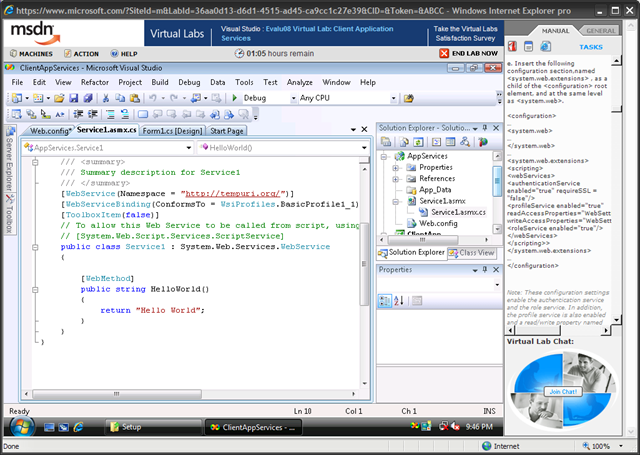Open the Any CPU platform dropdown
Viewport: 640px width, 455px height.
coord(393,98)
